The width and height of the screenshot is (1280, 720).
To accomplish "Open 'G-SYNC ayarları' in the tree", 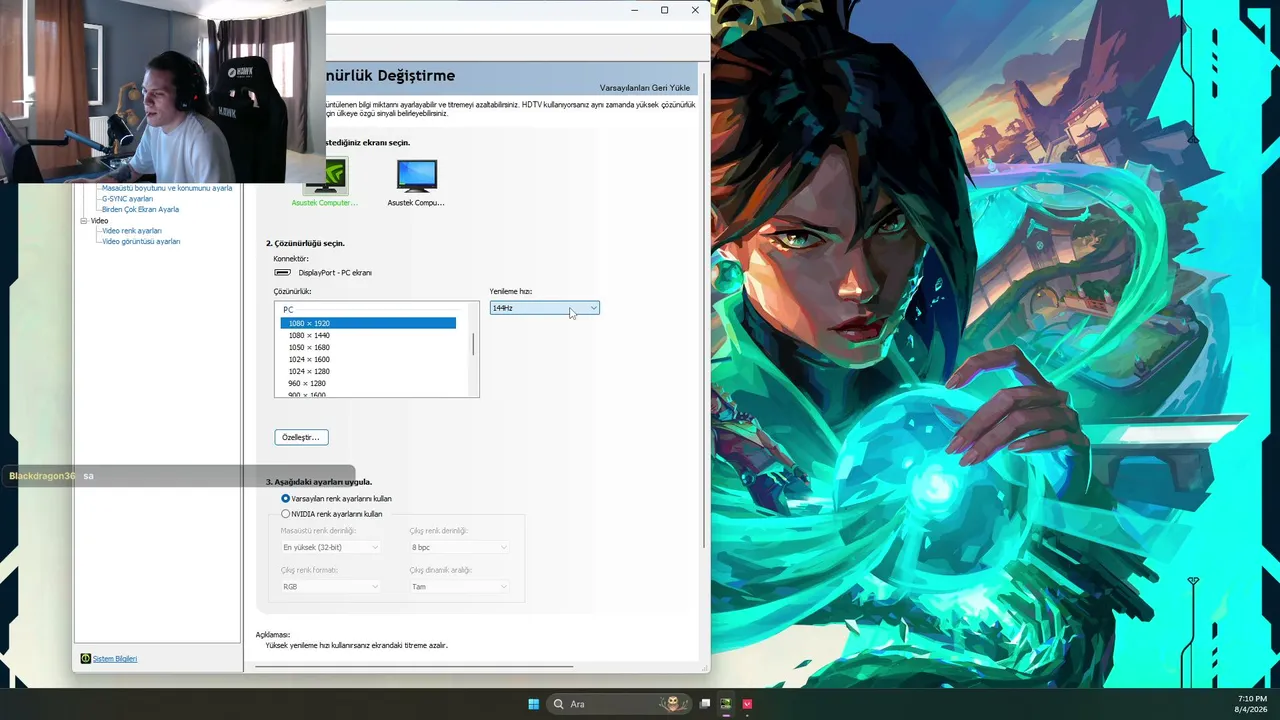I will (x=127, y=199).
